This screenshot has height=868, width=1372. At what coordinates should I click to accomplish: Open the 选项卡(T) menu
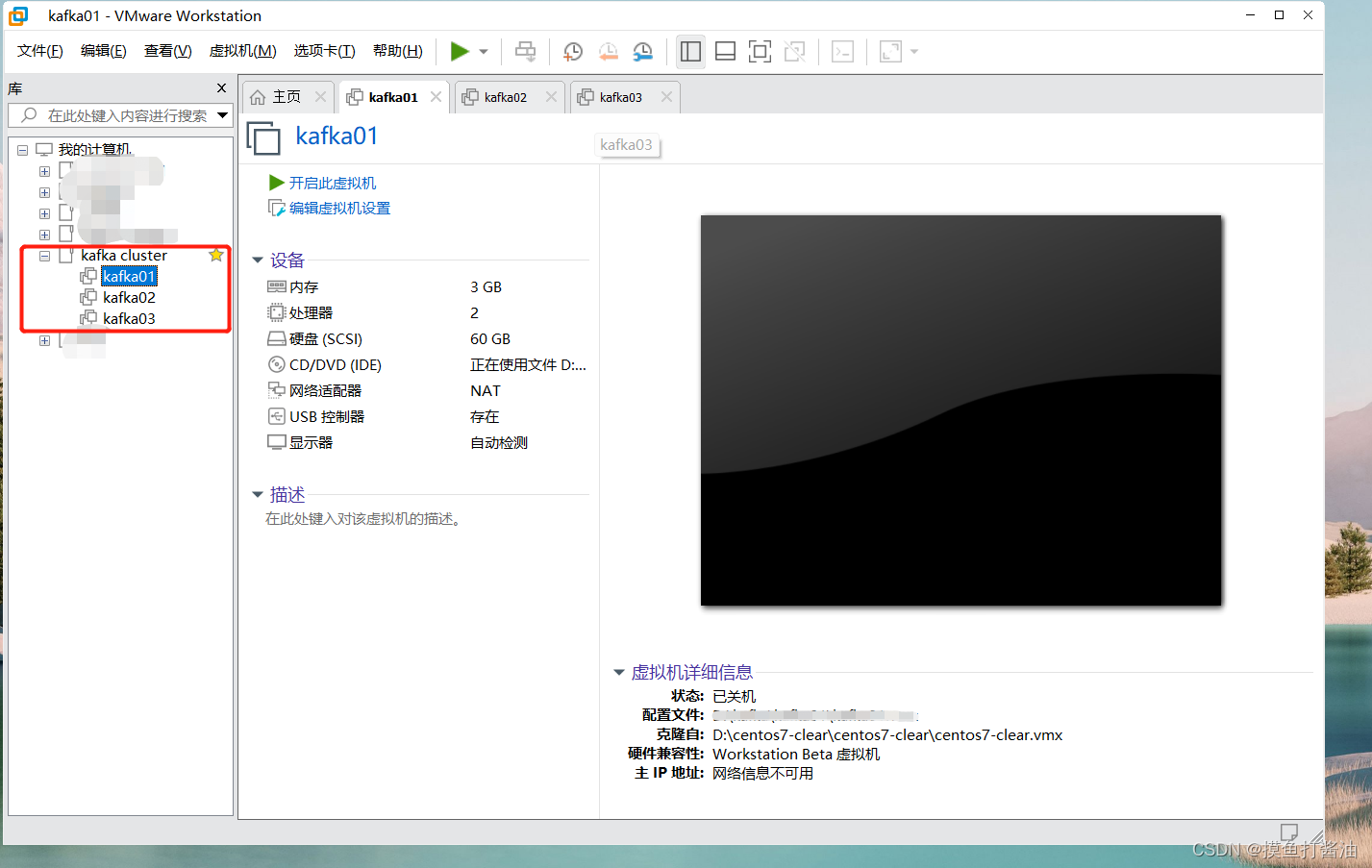tap(324, 51)
